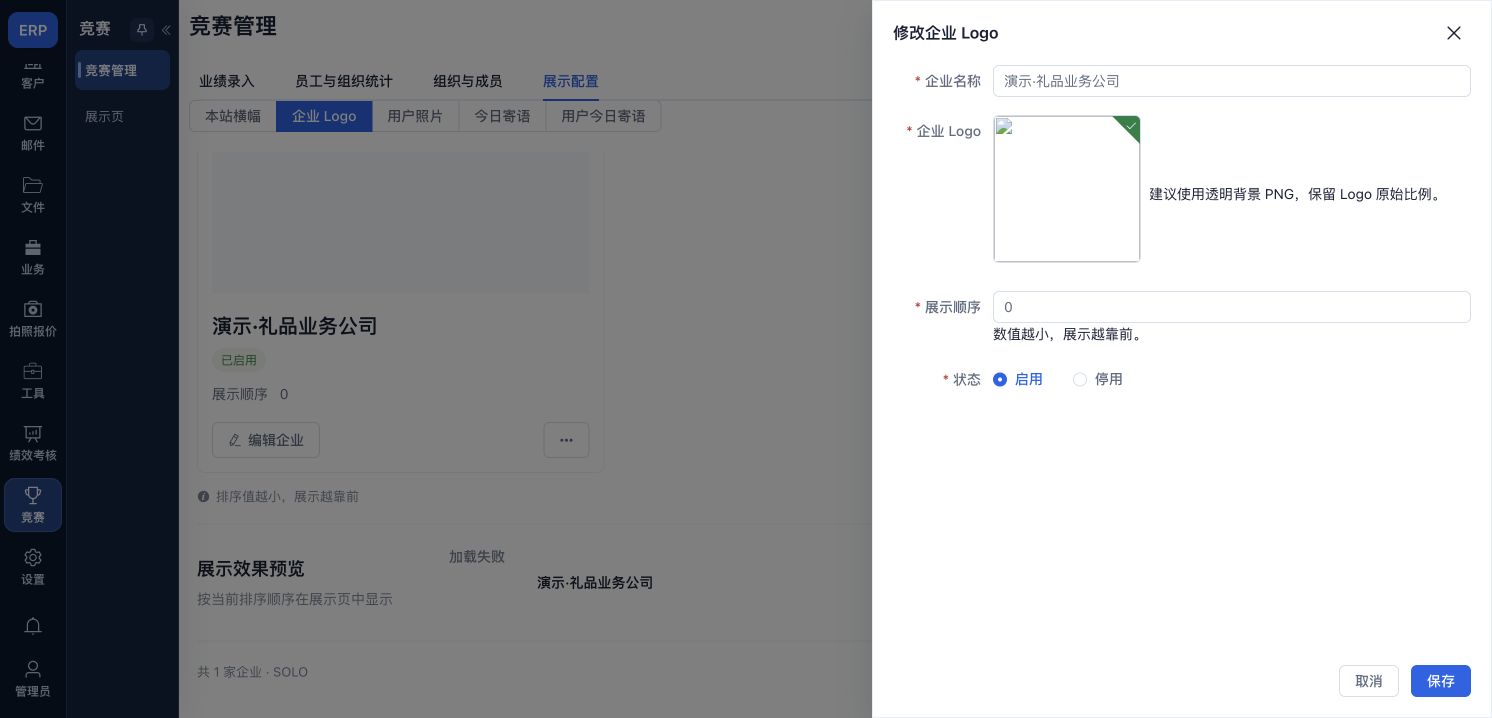
Task: Open the 文件 files module
Action: pos(33,195)
